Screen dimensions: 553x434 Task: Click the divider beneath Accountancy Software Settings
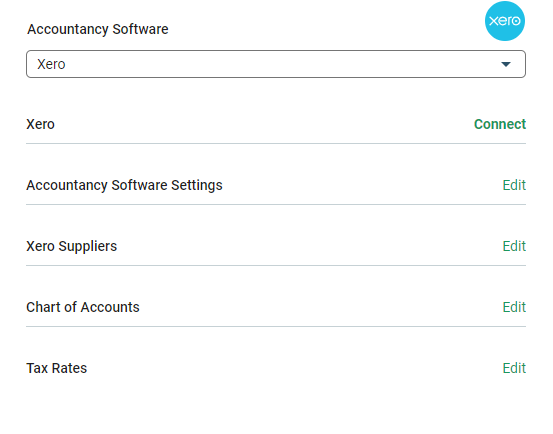(x=276, y=204)
